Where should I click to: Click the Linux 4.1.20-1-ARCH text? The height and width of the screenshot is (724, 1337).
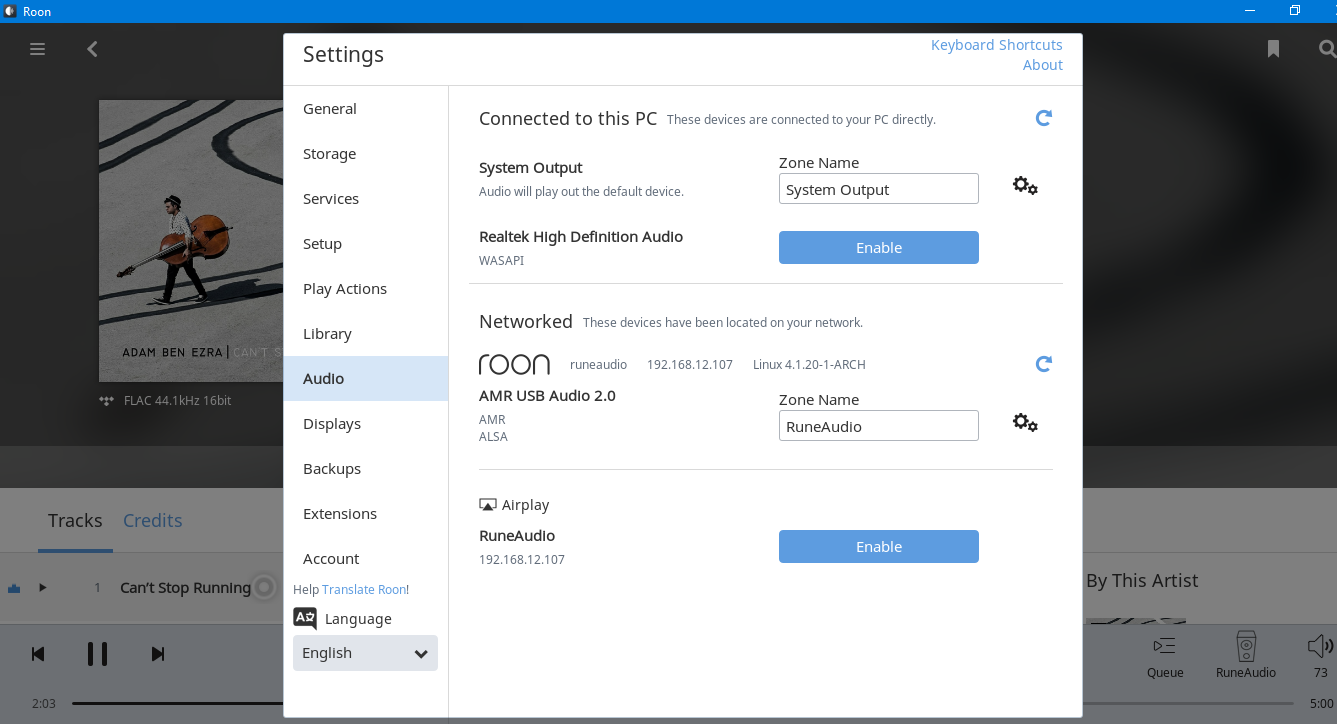click(809, 365)
